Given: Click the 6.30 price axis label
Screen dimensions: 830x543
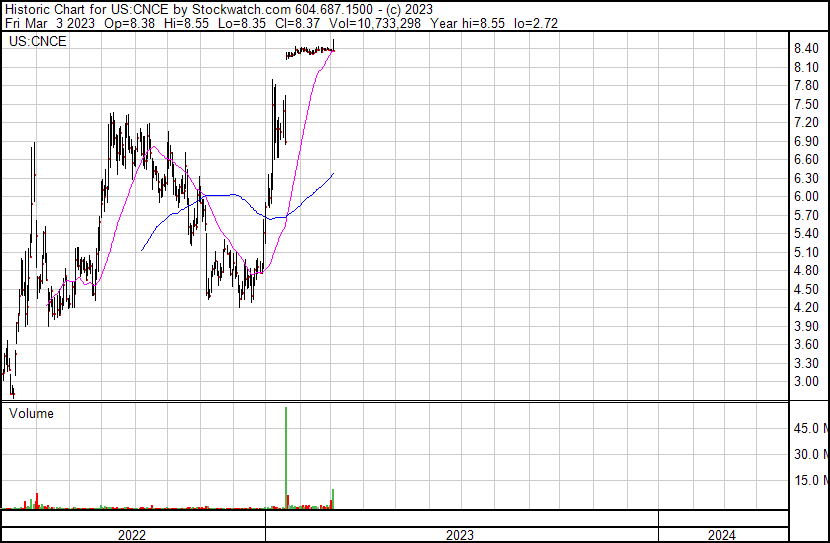Looking at the screenshot, I should tap(806, 178).
